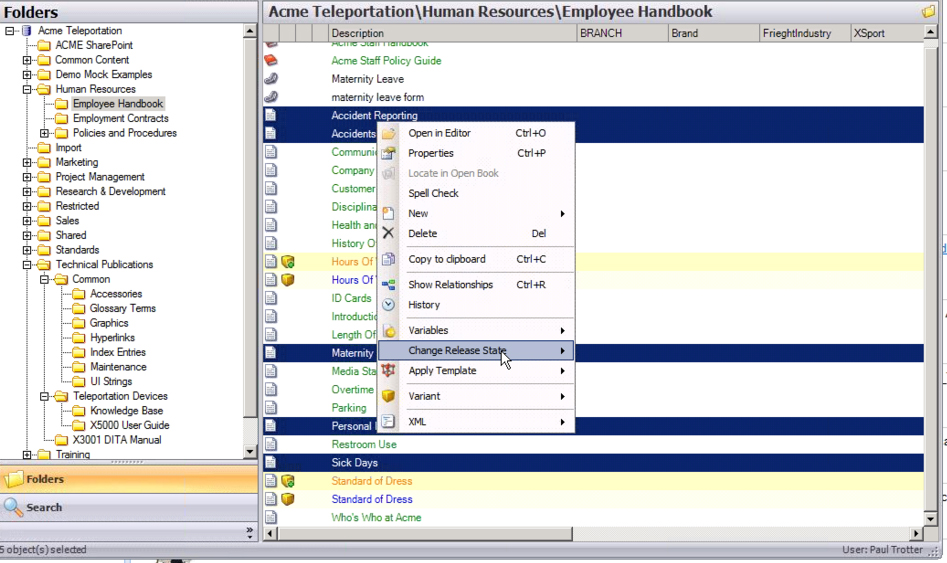The image size is (947, 563).
Task: Click the Apply Template icon
Action: pos(388,370)
